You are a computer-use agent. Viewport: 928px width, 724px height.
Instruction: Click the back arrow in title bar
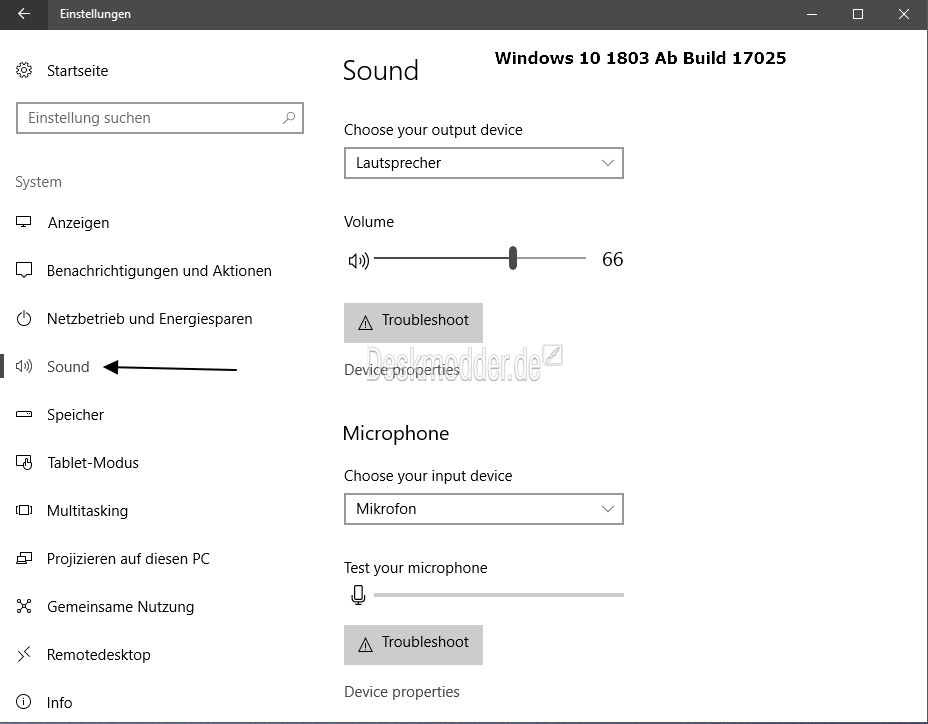pos(24,14)
